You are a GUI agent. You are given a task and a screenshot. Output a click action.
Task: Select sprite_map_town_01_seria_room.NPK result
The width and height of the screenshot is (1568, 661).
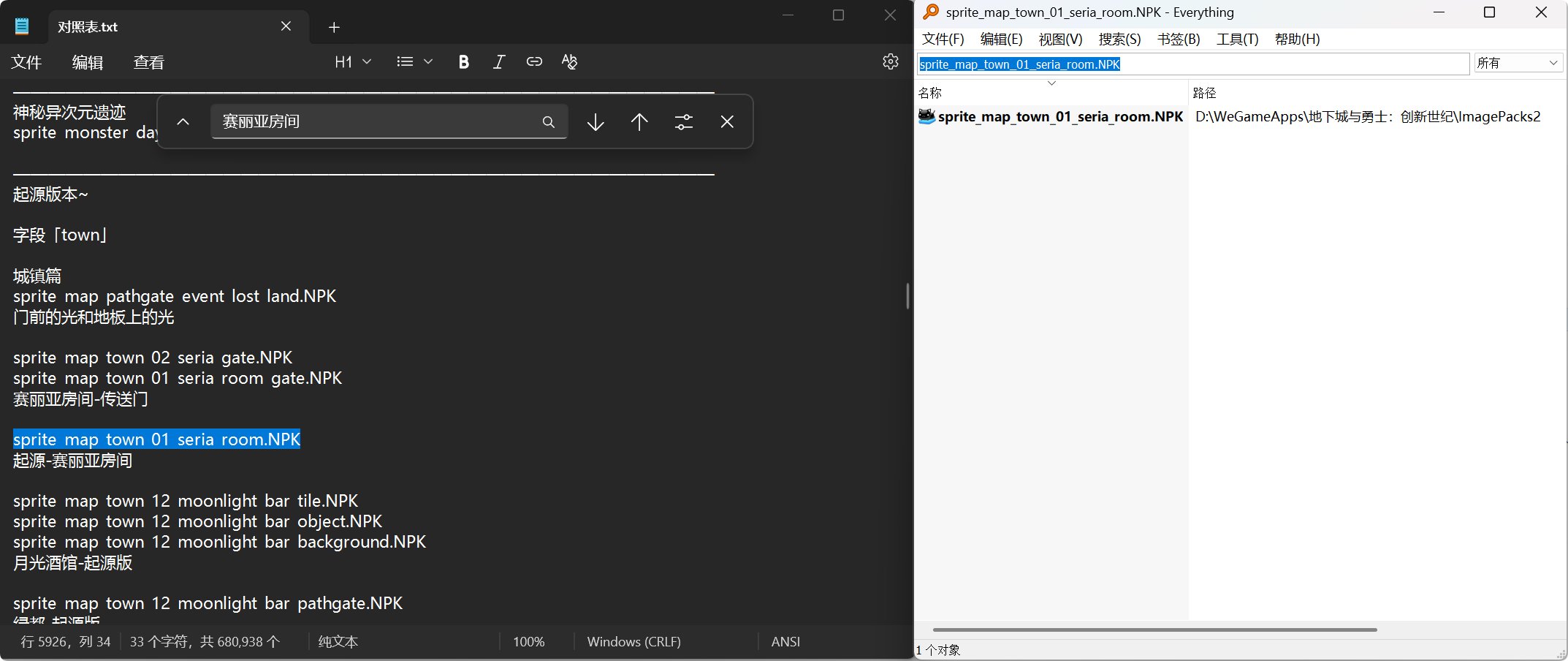pos(1059,117)
